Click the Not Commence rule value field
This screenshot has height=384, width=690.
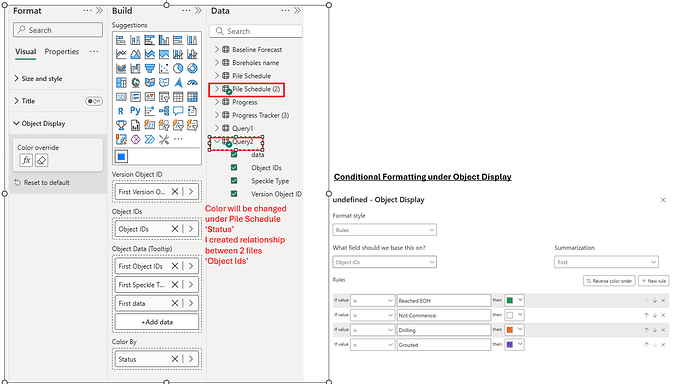444,315
